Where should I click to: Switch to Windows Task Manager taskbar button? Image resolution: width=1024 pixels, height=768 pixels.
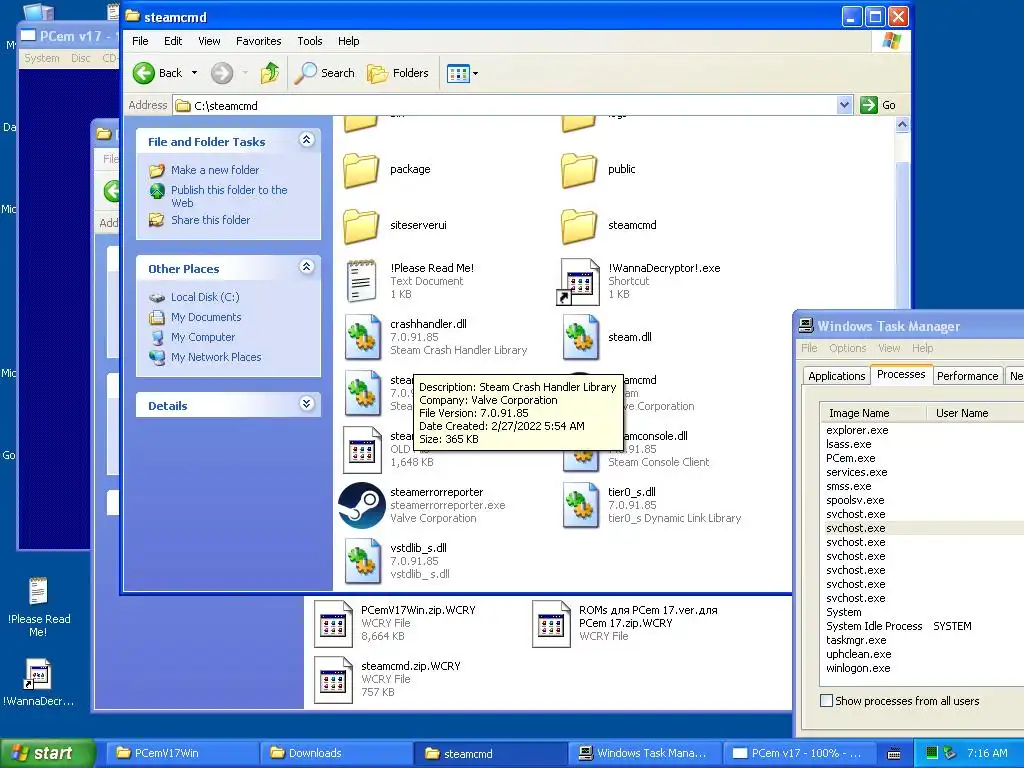pos(645,754)
